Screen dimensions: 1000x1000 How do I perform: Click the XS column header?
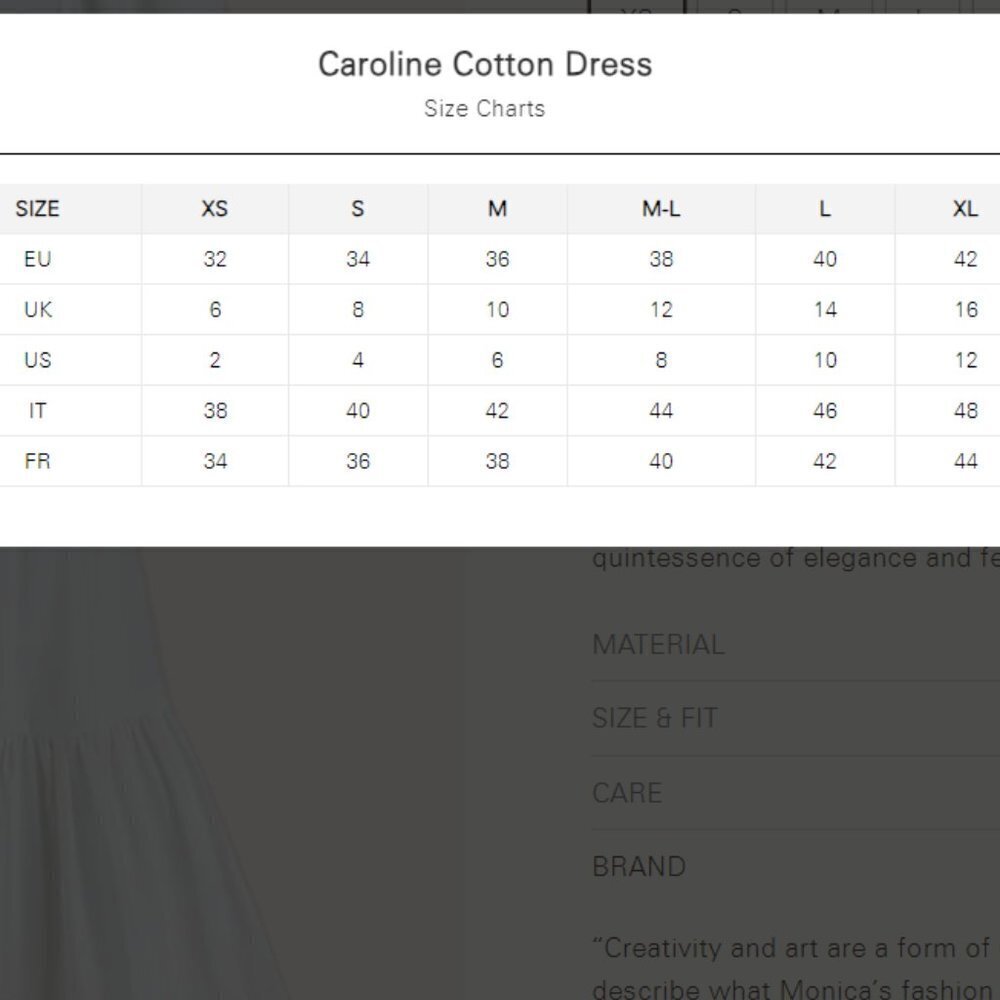click(x=215, y=209)
